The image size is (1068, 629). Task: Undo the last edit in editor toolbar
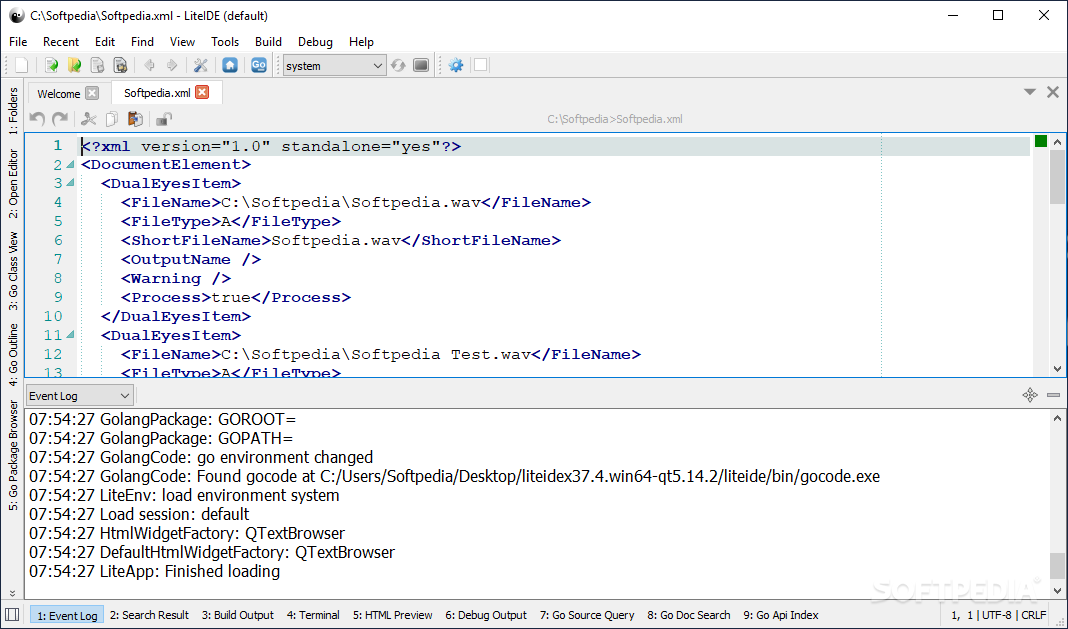tap(37, 119)
